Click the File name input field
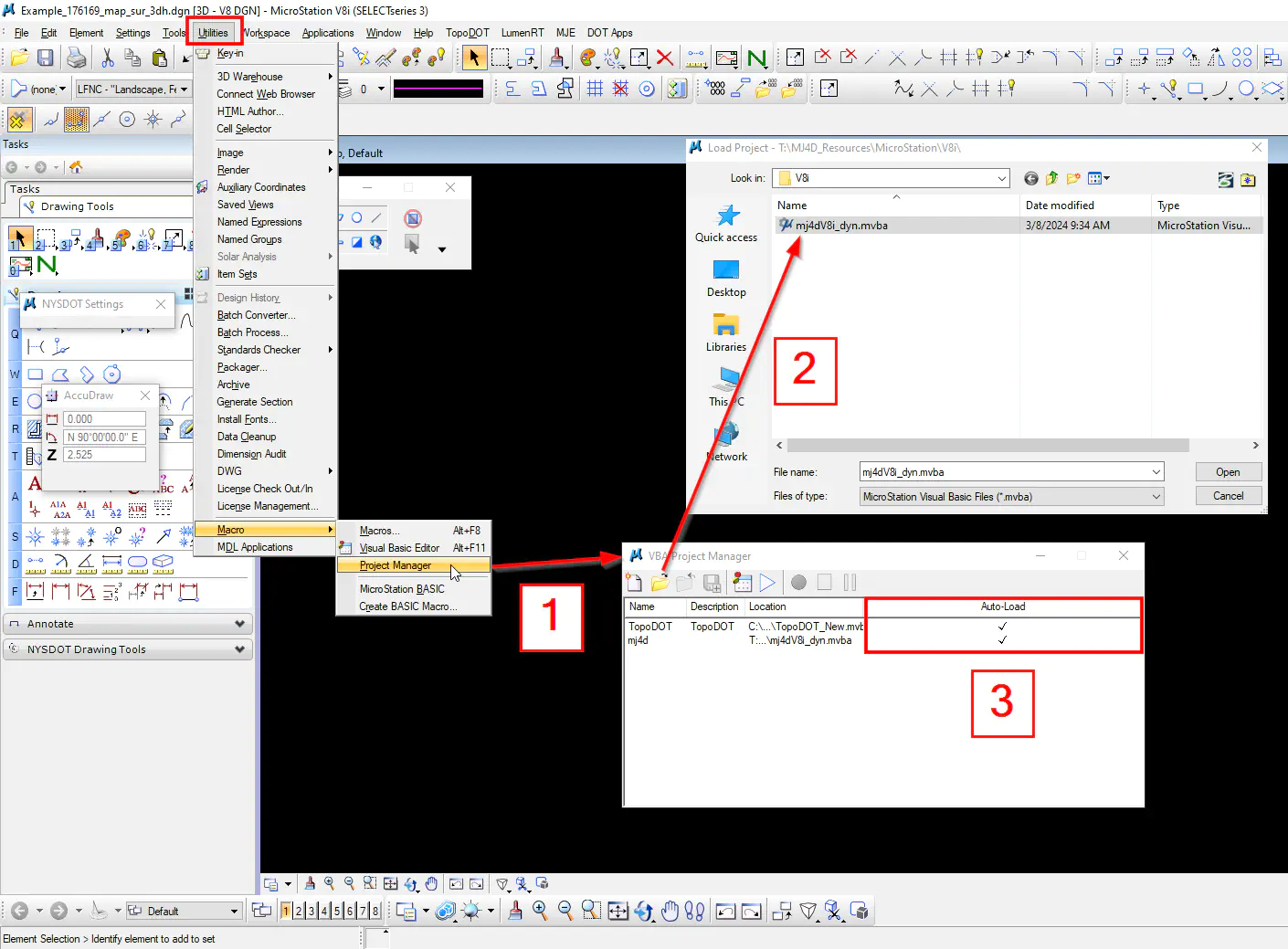 (1004, 472)
